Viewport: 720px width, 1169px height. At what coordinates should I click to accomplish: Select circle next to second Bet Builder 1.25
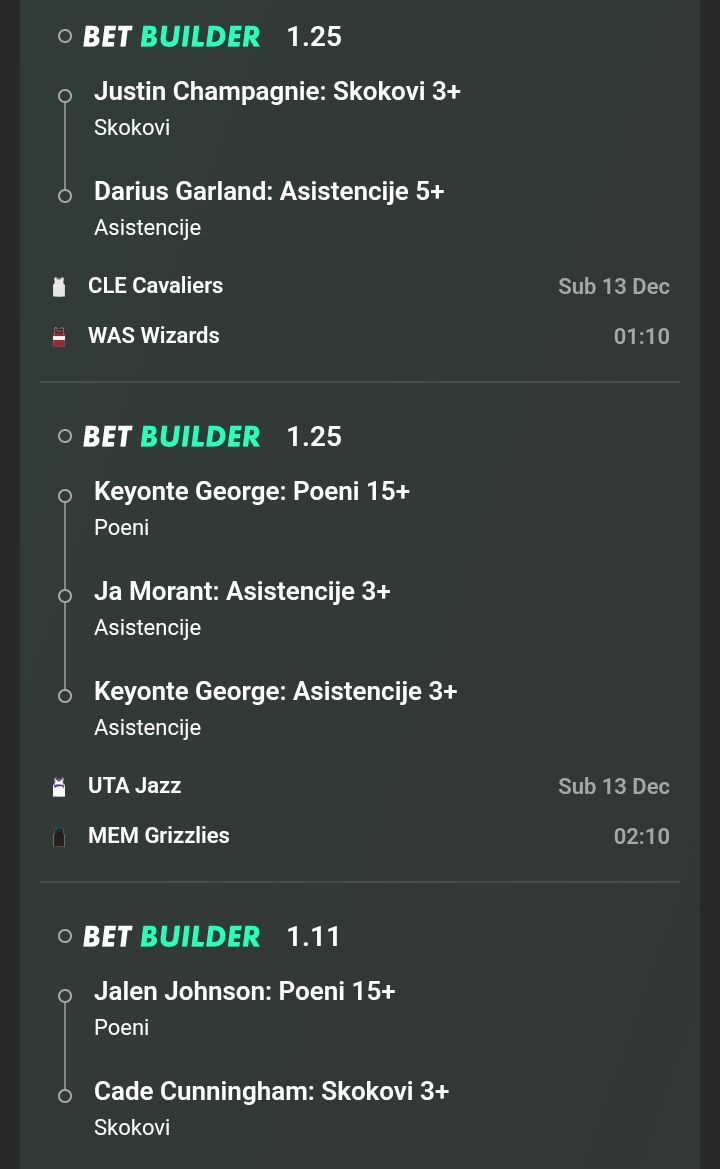coord(65,437)
